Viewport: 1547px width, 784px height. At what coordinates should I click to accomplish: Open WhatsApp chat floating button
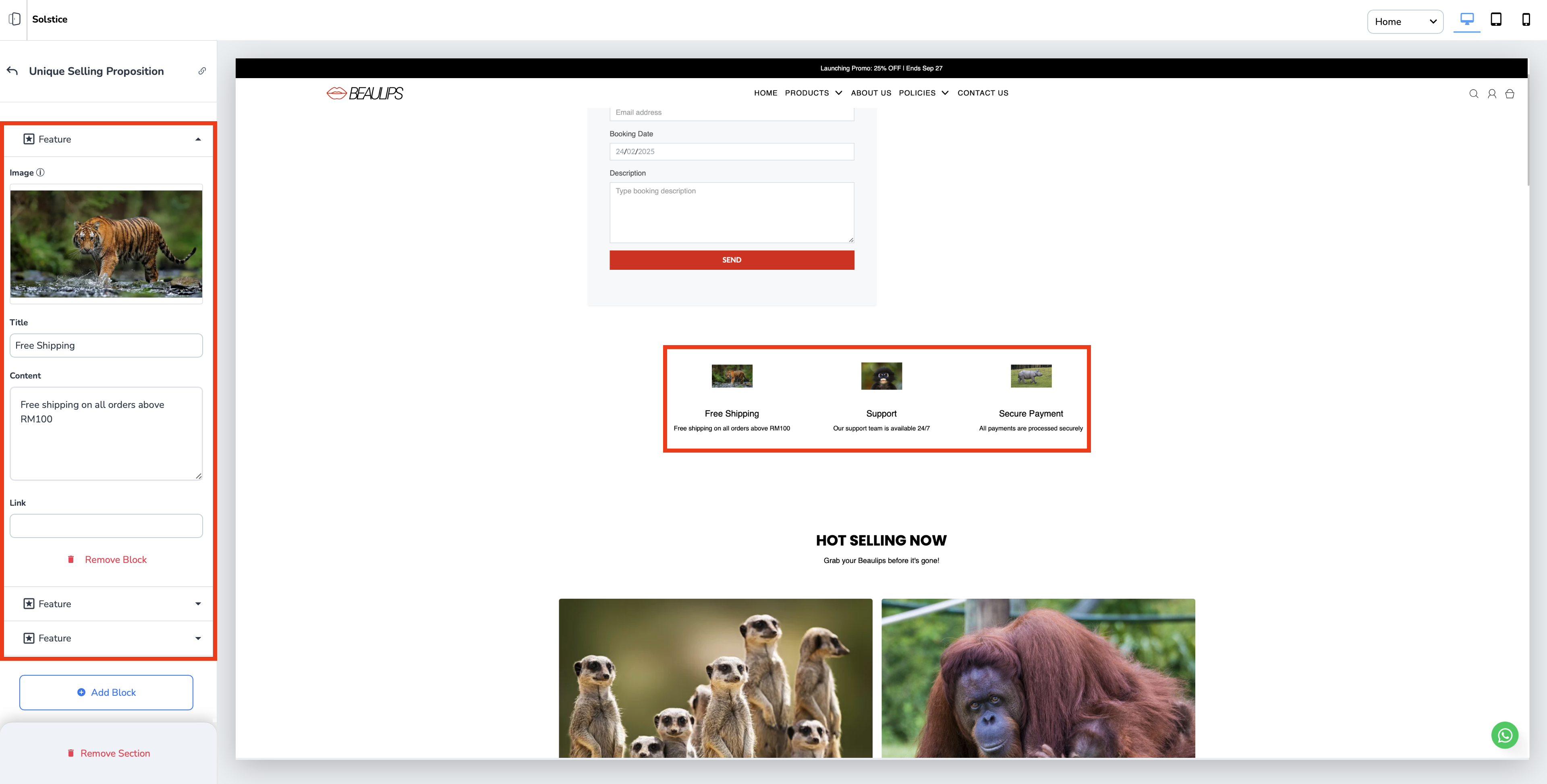[x=1504, y=735]
